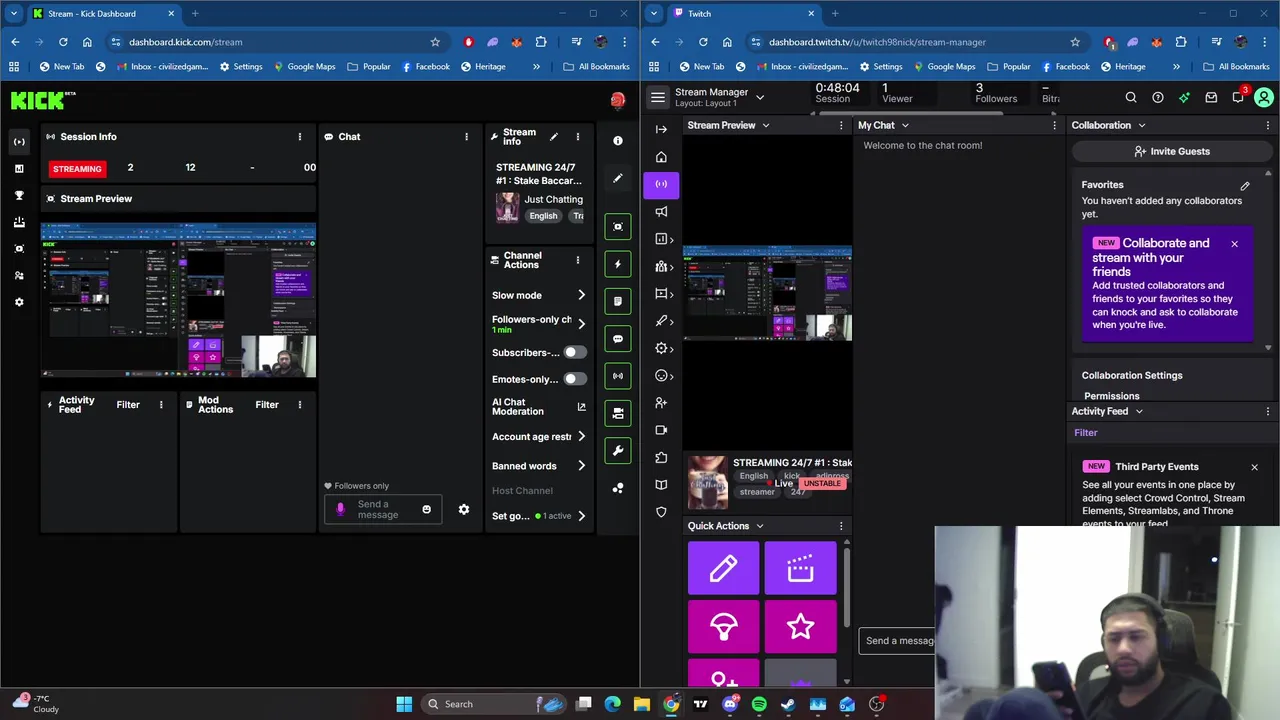Image resolution: width=1280 pixels, height=720 pixels.
Task: Click the info circle icon in Kick right rail
Action: 618,141
